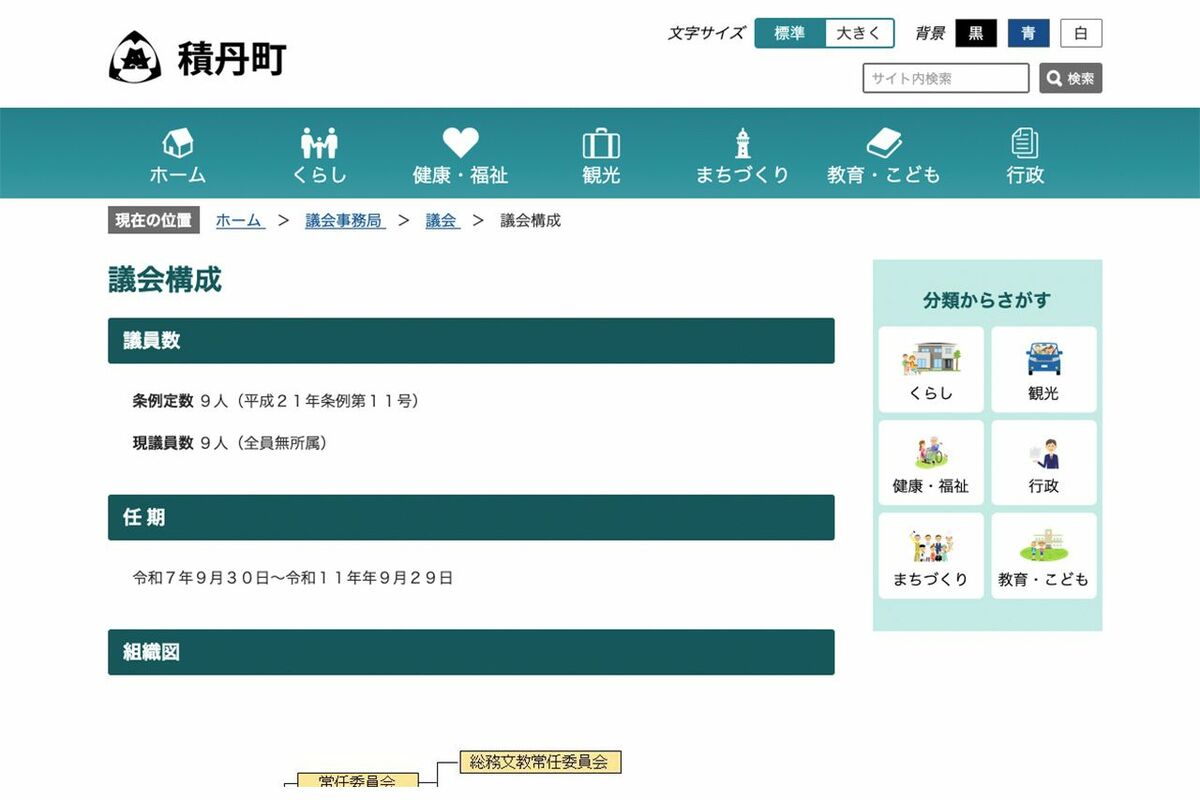
Task: Switch text size to 大きく
Action: (859, 33)
